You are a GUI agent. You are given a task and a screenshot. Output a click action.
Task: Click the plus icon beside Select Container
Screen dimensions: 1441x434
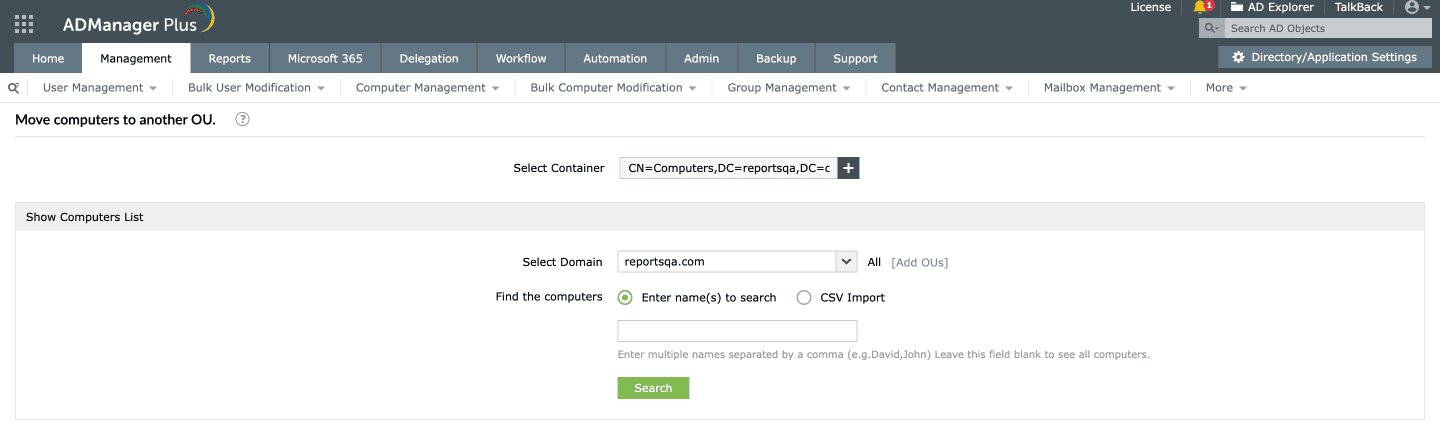848,168
